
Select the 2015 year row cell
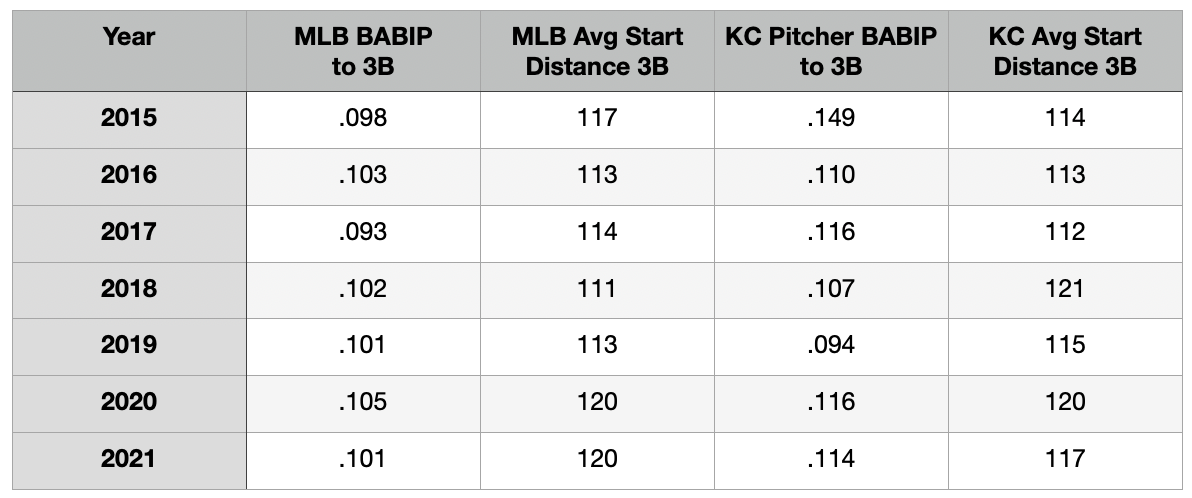(x=129, y=118)
